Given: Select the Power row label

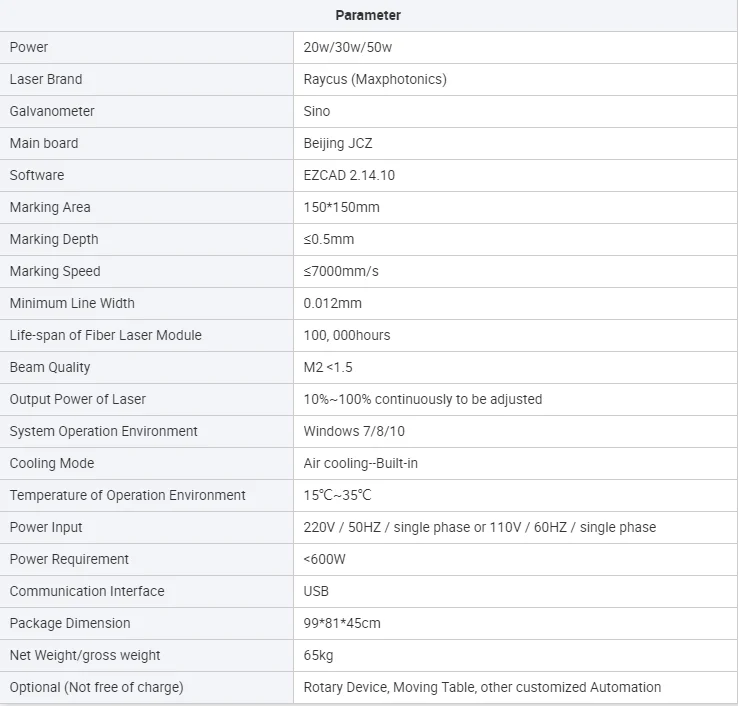Looking at the screenshot, I should 29,47.
